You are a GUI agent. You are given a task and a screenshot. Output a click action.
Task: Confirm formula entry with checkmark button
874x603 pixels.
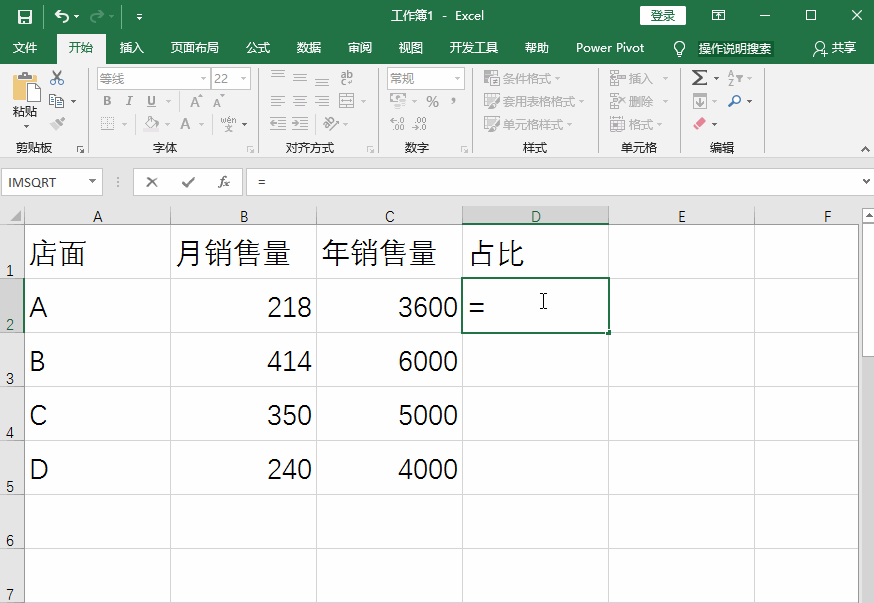coord(188,182)
